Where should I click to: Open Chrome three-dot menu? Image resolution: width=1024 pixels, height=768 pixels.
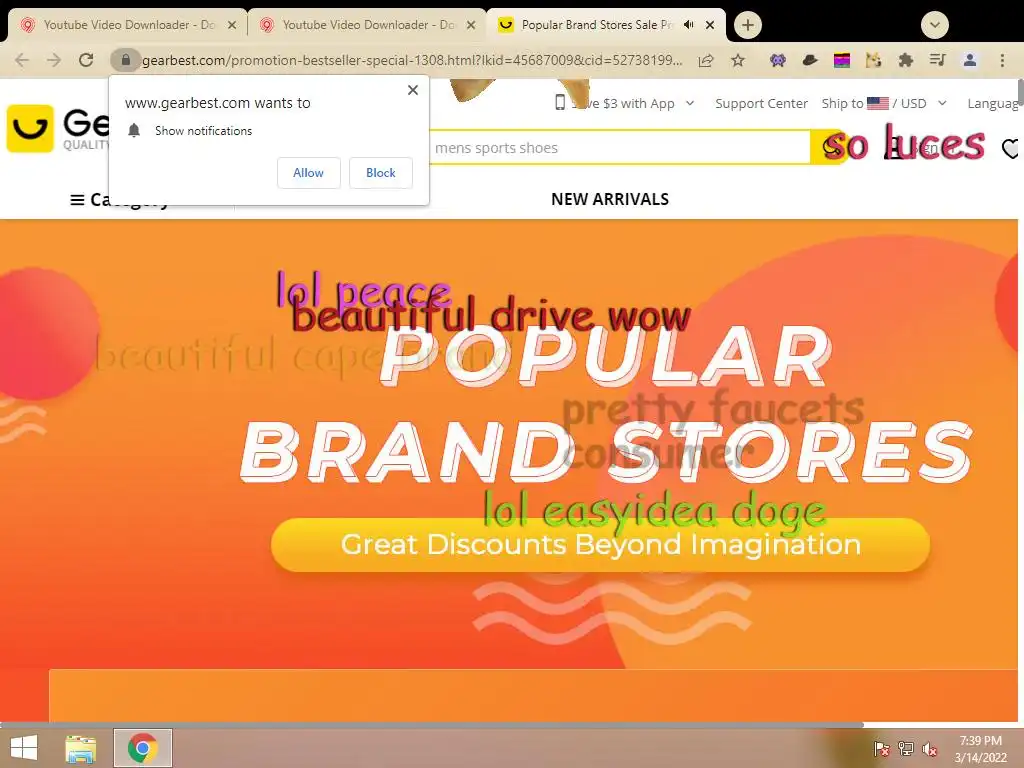point(1002,61)
